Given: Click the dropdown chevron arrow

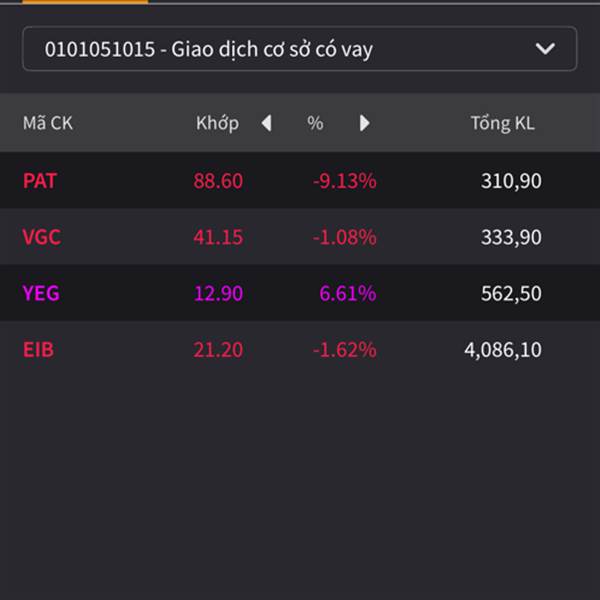Looking at the screenshot, I should pos(545,49).
